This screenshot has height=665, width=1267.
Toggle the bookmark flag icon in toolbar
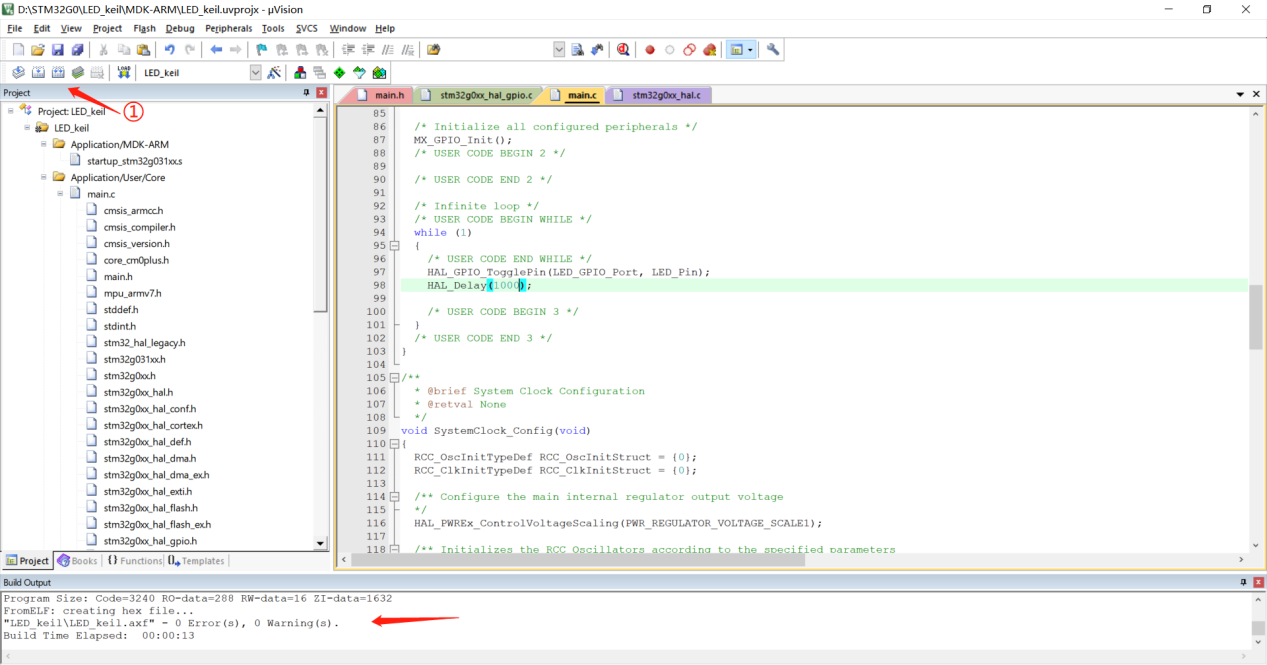point(261,50)
